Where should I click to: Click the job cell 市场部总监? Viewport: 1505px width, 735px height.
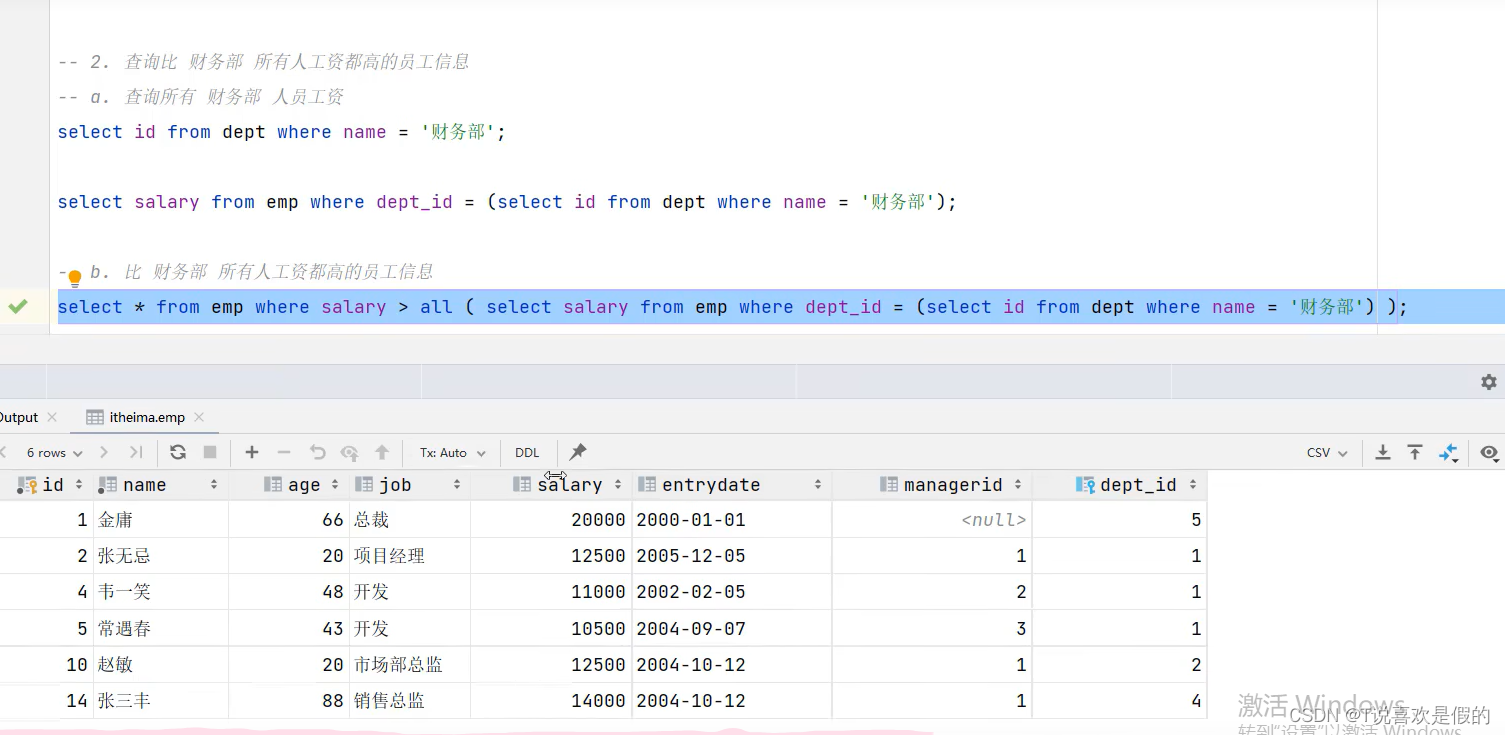[x=410, y=665]
